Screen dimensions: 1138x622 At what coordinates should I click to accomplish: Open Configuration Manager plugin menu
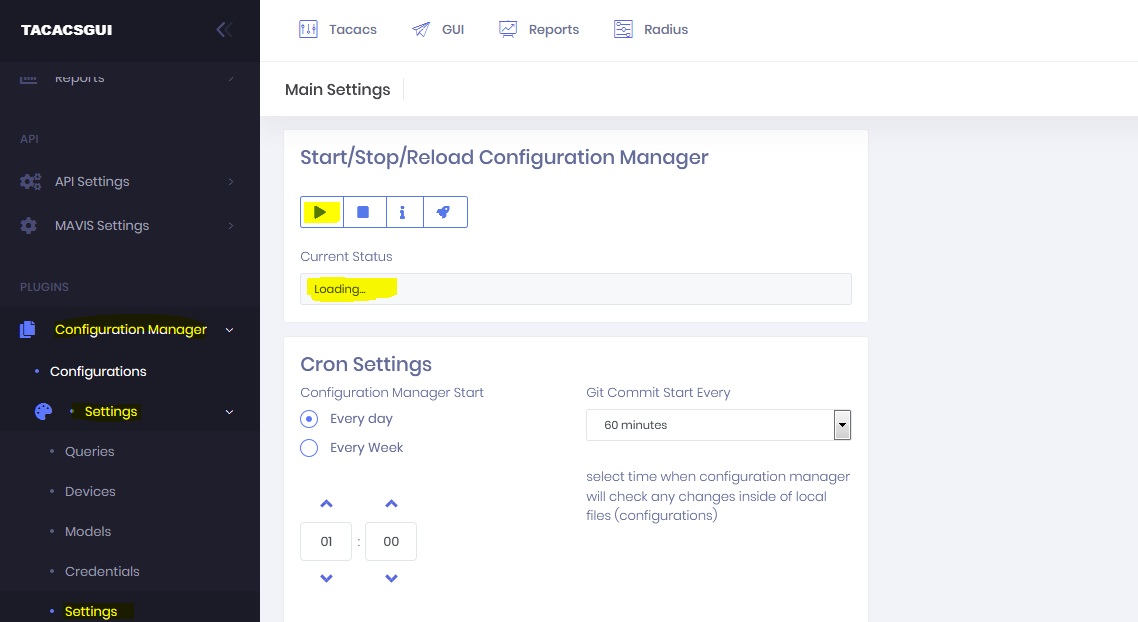coord(129,330)
